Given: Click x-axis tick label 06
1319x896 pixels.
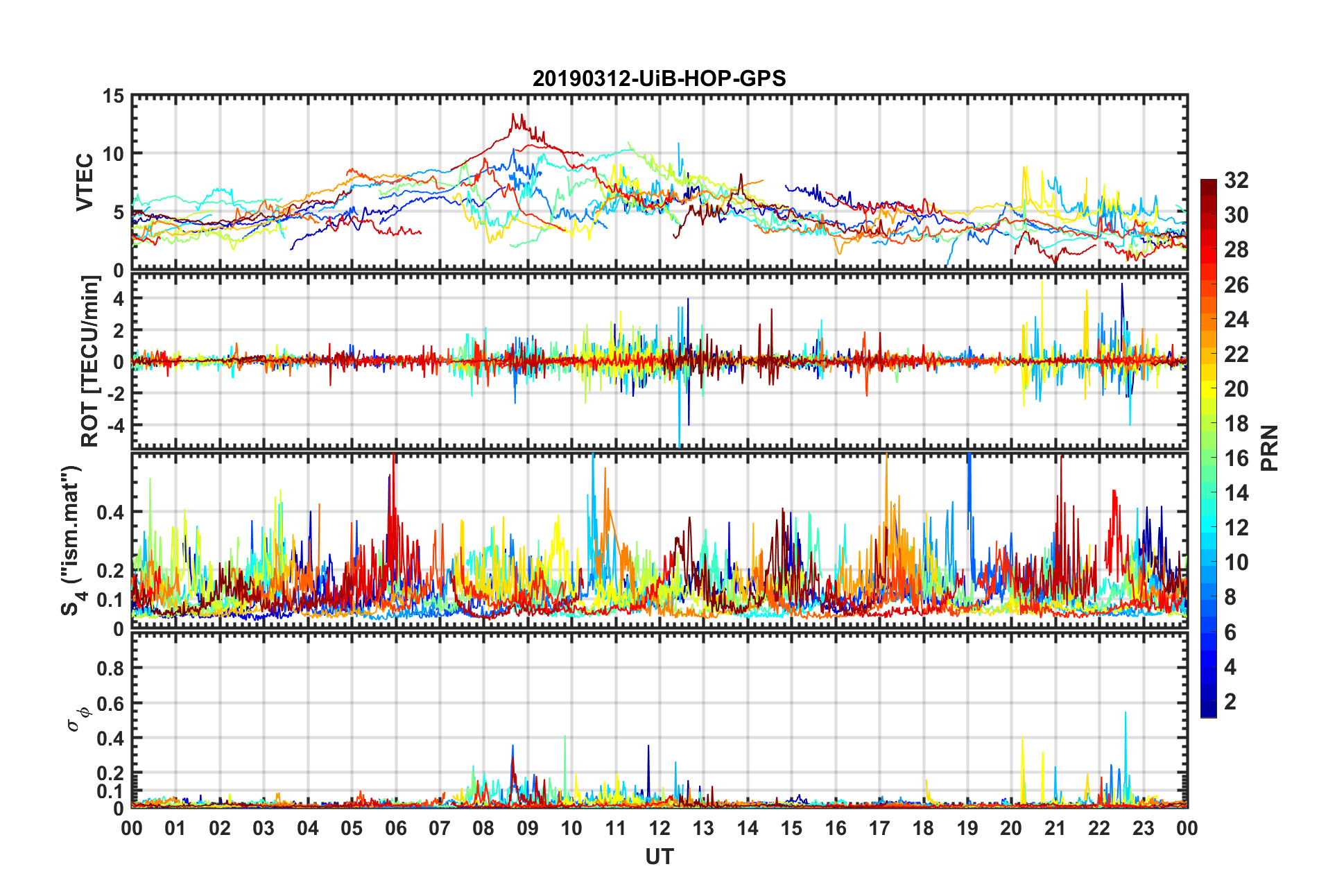Looking at the screenshot, I should point(395,828).
